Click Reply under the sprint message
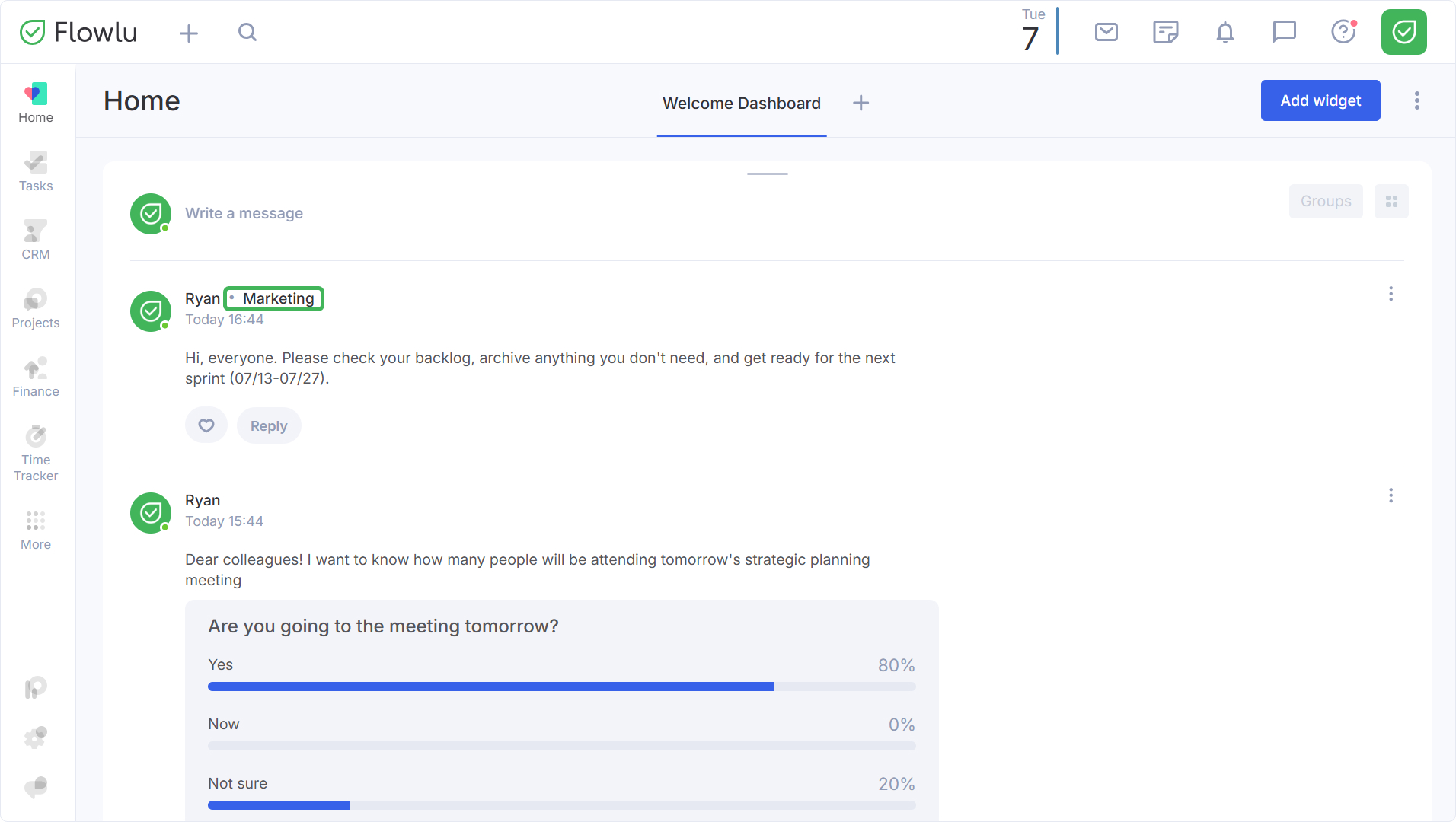 pyautogui.click(x=269, y=425)
